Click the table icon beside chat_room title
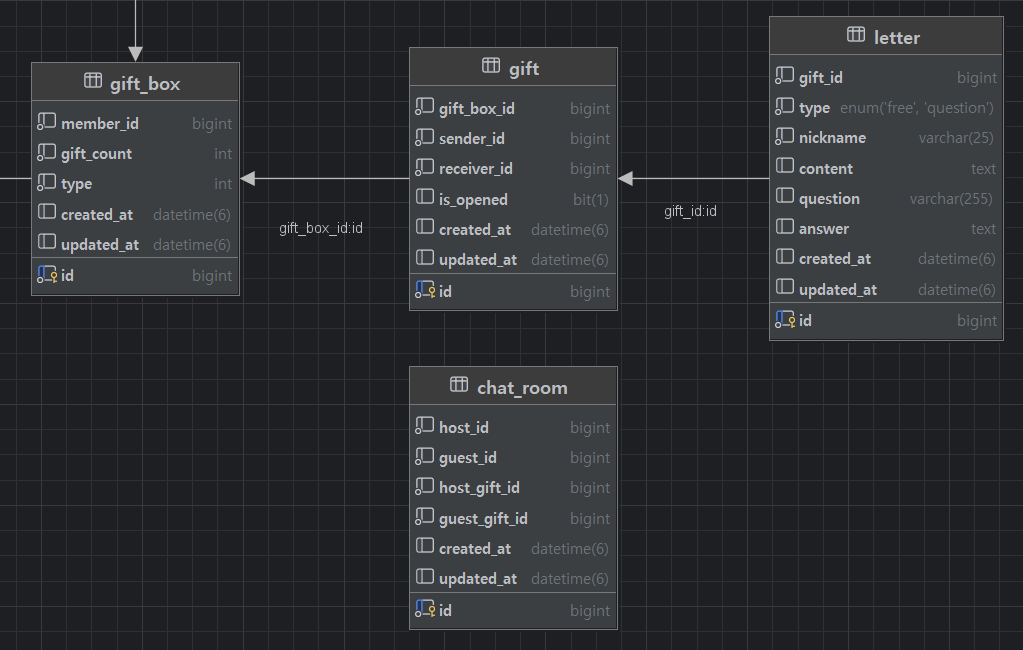This screenshot has height=650, width=1023. click(x=459, y=385)
